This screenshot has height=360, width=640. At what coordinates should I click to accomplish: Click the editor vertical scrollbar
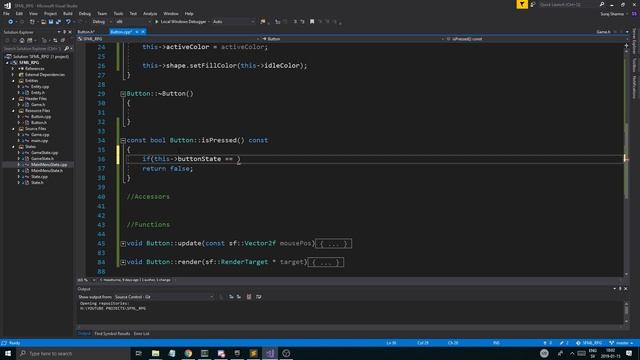pyautogui.click(x=627, y=160)
